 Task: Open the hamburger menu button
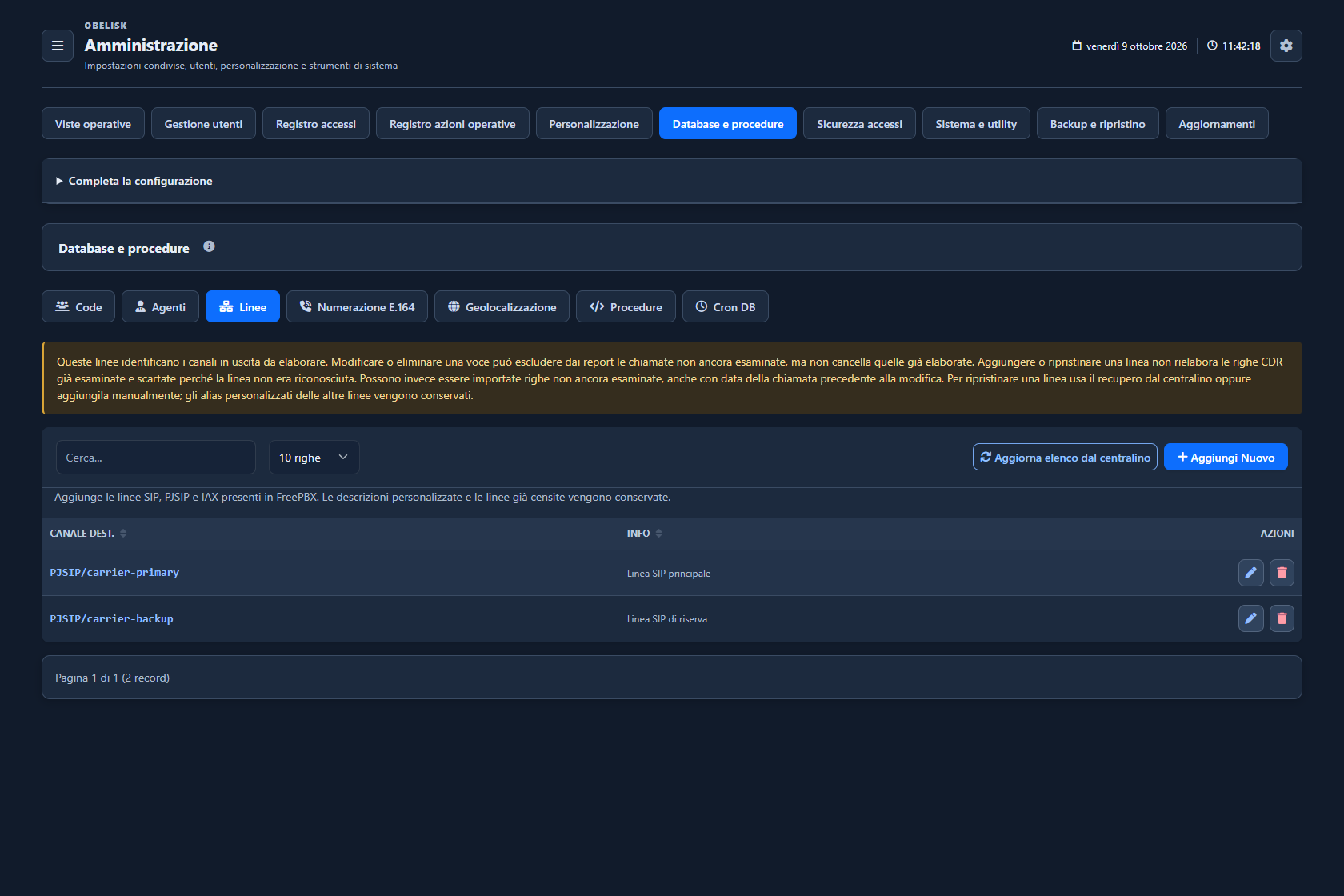point(58,46)
